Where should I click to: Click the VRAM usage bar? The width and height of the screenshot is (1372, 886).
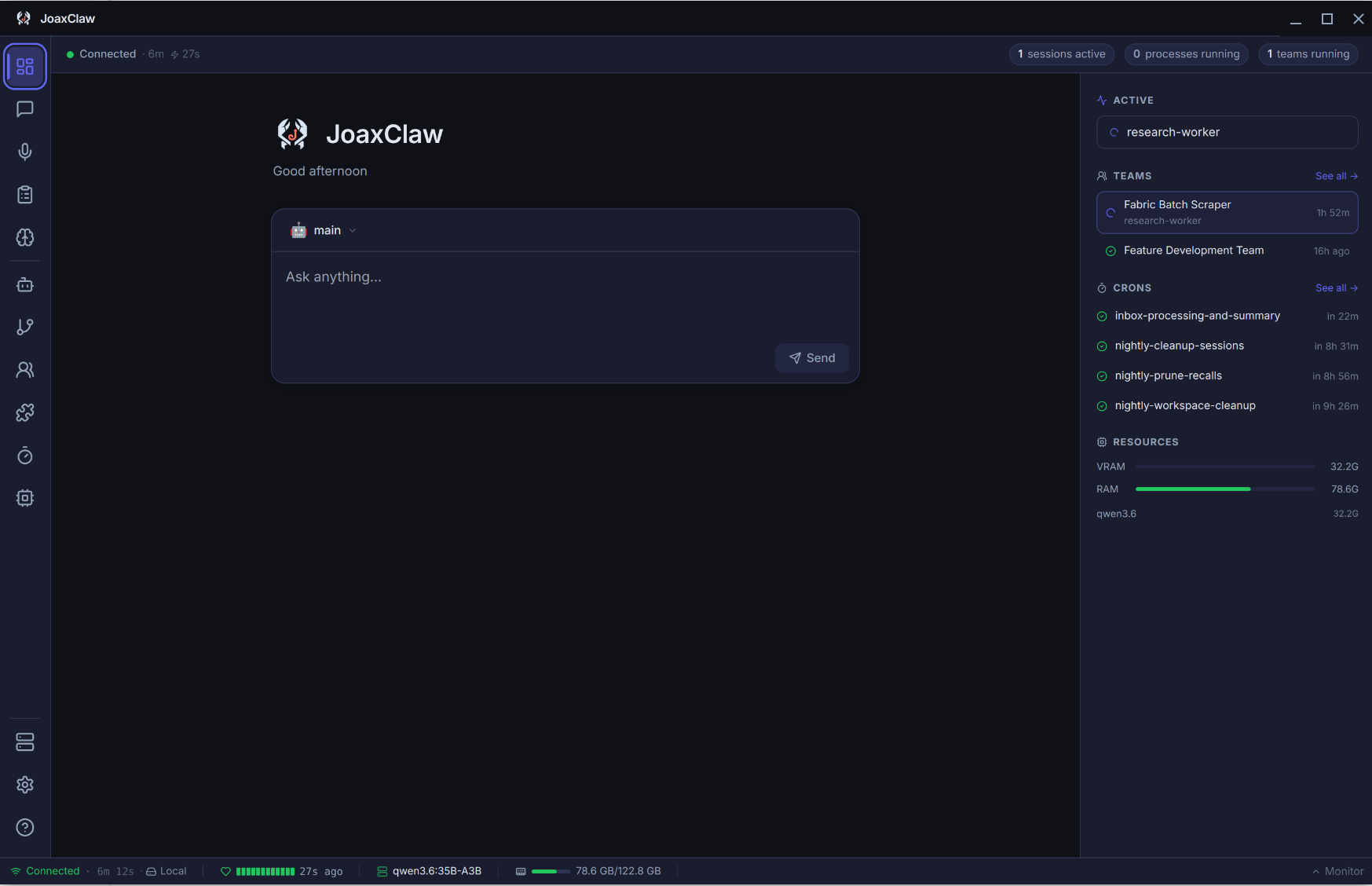pos(1225,467)
